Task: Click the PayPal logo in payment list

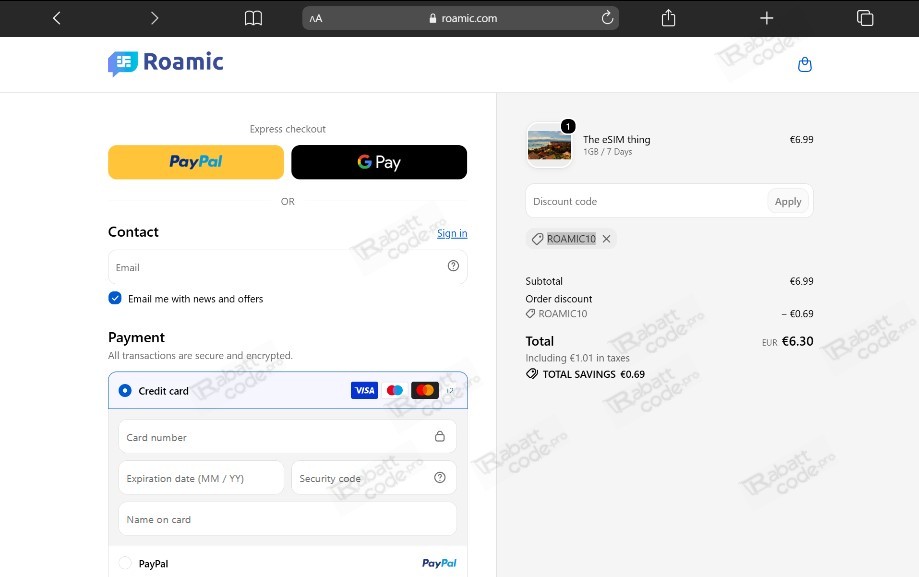Action: tap(439, 563)
